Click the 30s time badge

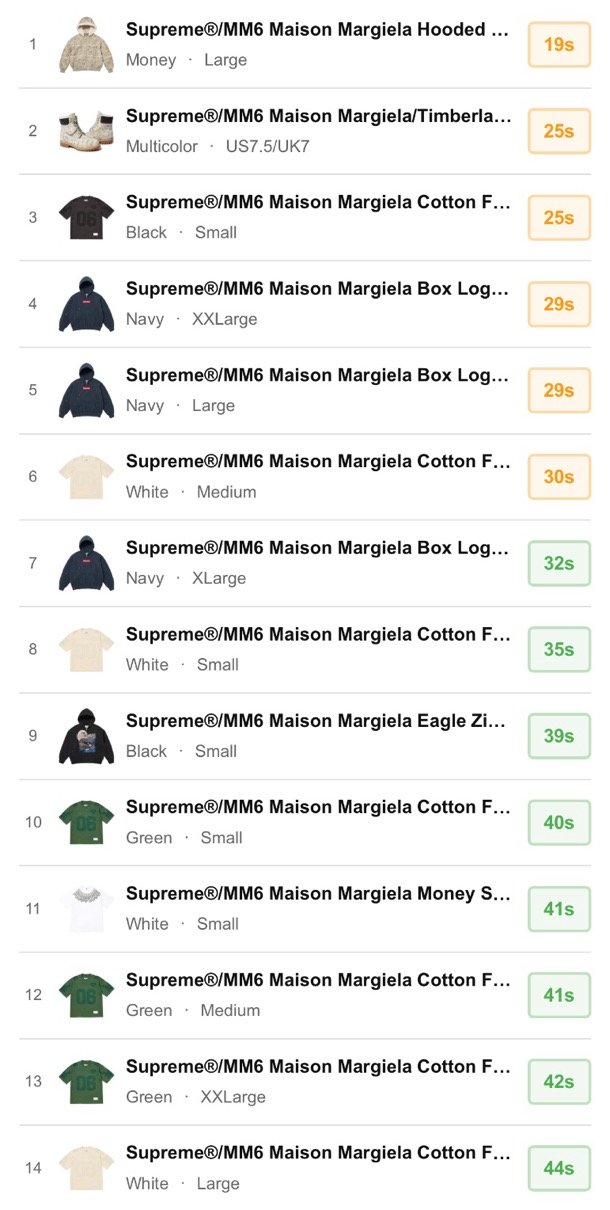[559, 477]
